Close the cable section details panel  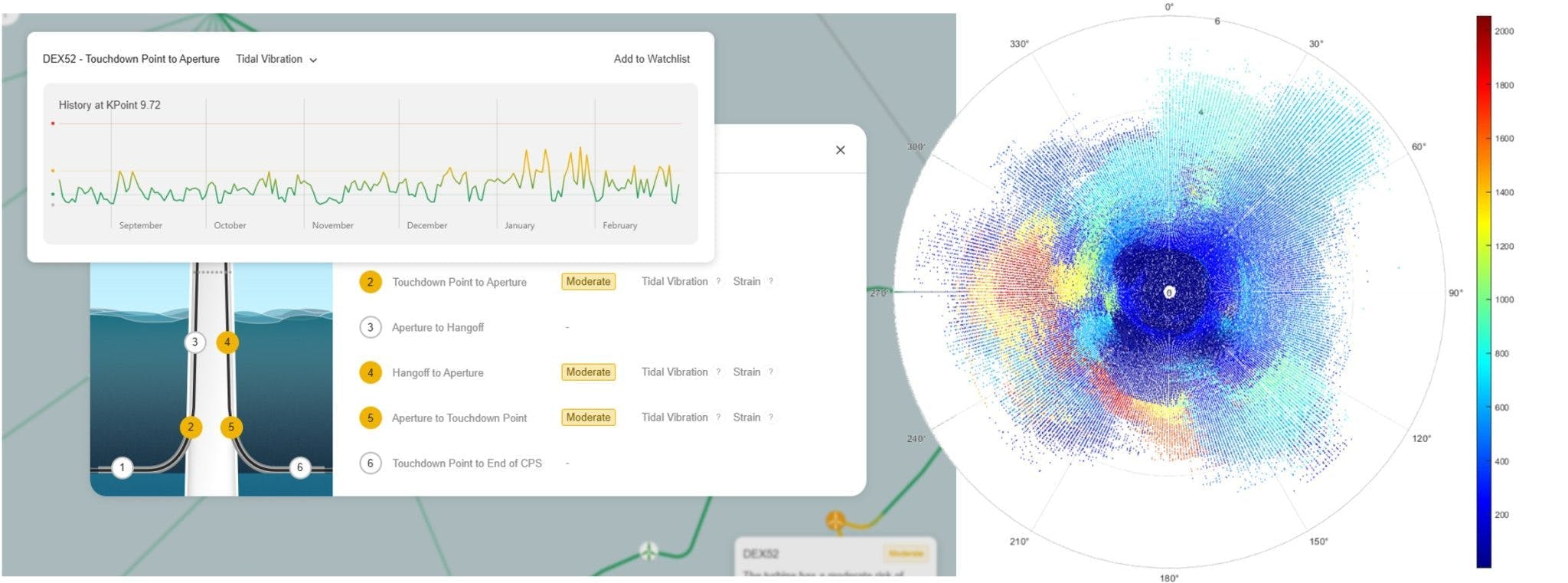pyautogui.click(x=840, y=150)
